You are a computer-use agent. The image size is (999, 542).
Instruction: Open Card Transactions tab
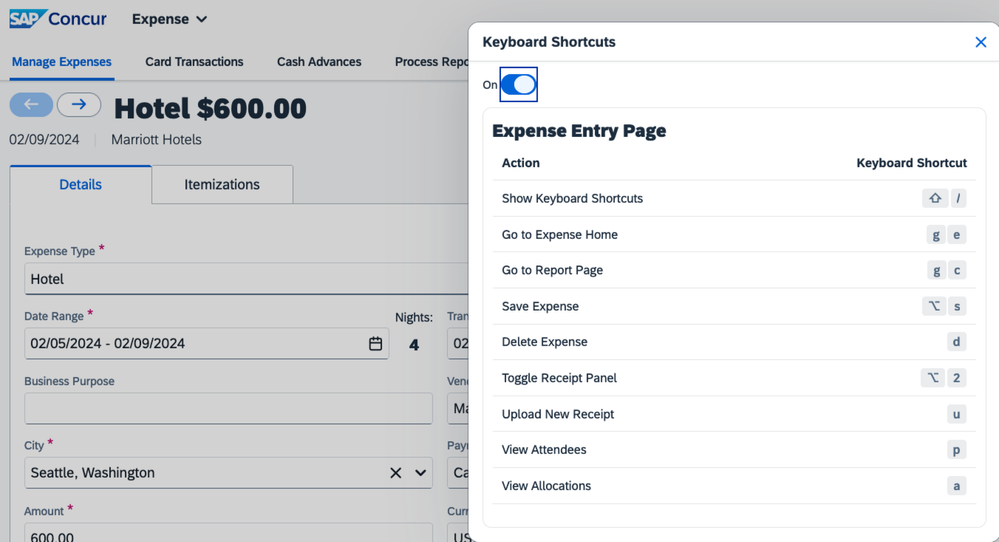tap(194, 62)
